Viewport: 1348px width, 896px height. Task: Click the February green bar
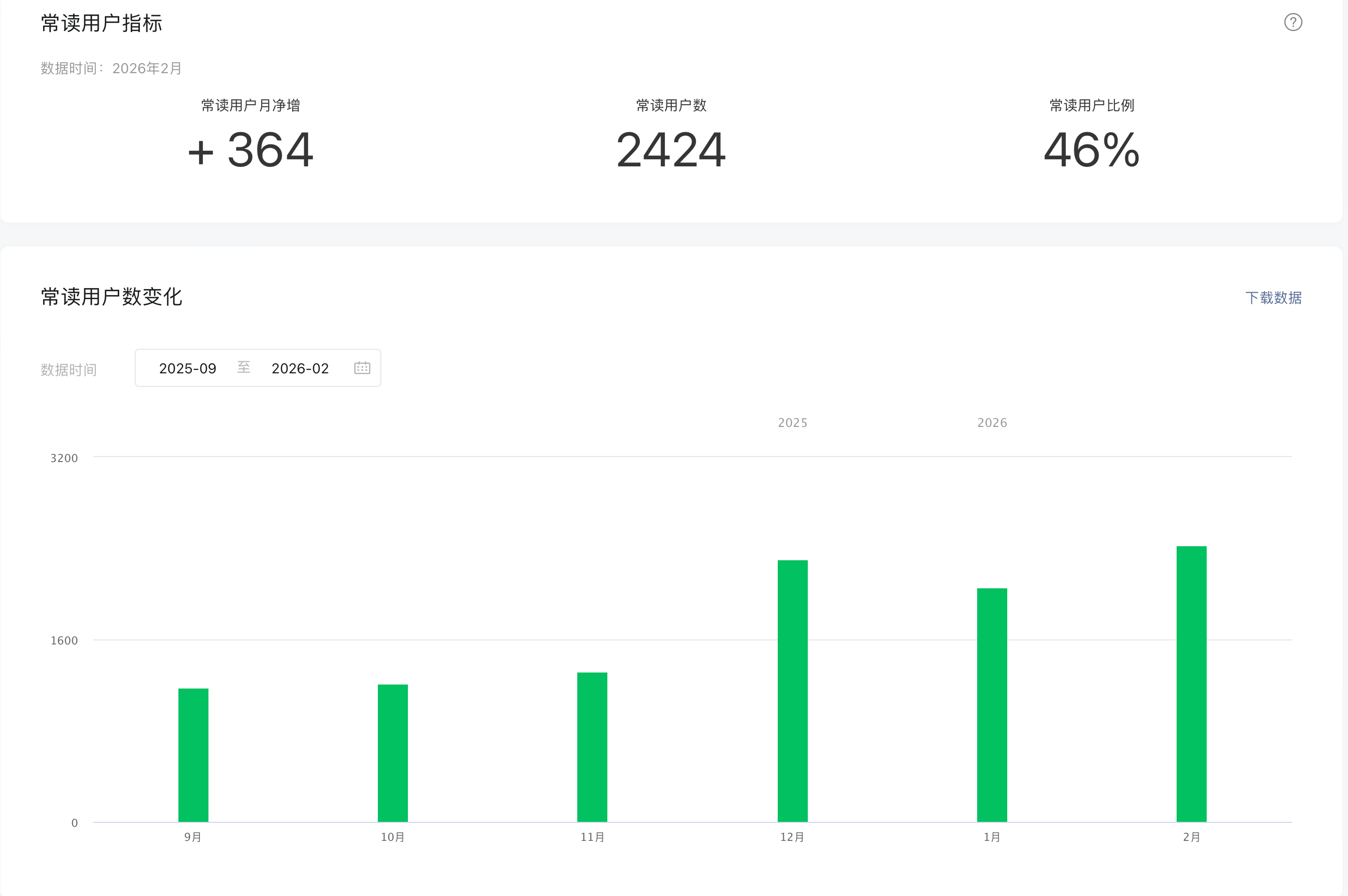click(1191, 684)
